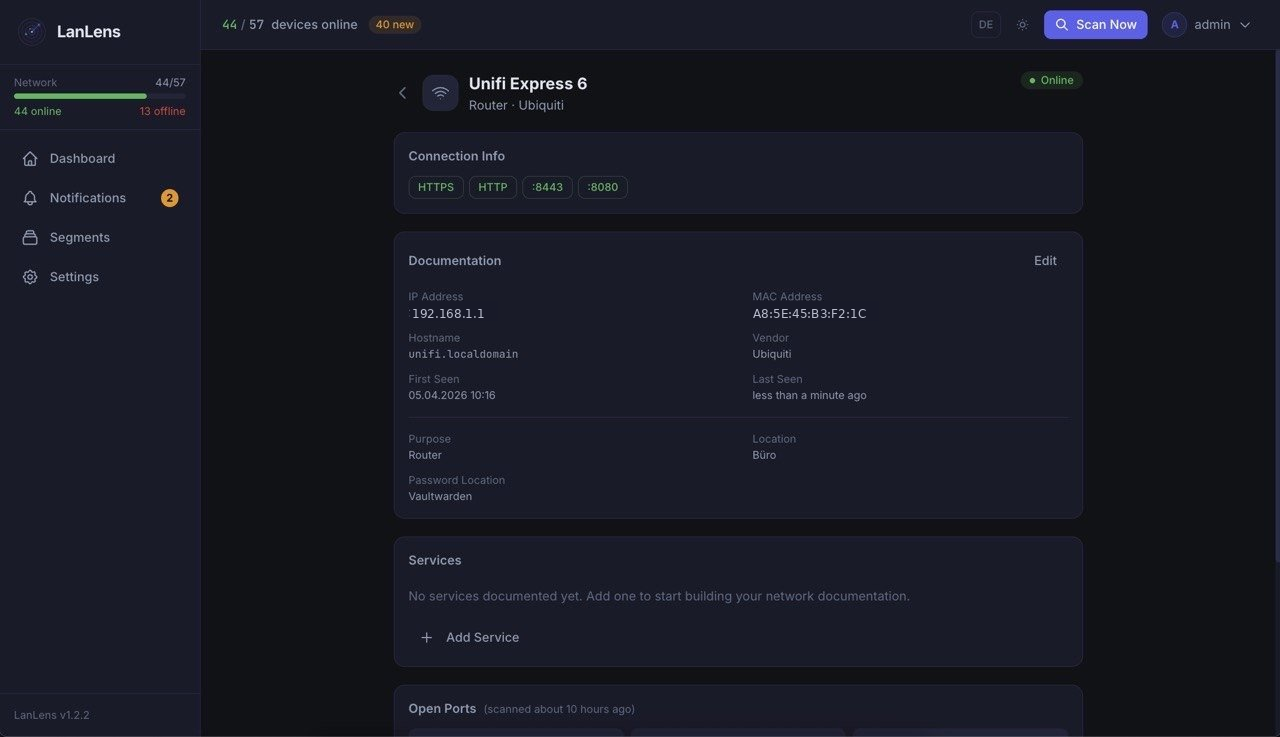Image resolution: width=1280 pixels, height=737 pixels.
Task: Switch language with the DE toggle
Action: pos(985,25)
